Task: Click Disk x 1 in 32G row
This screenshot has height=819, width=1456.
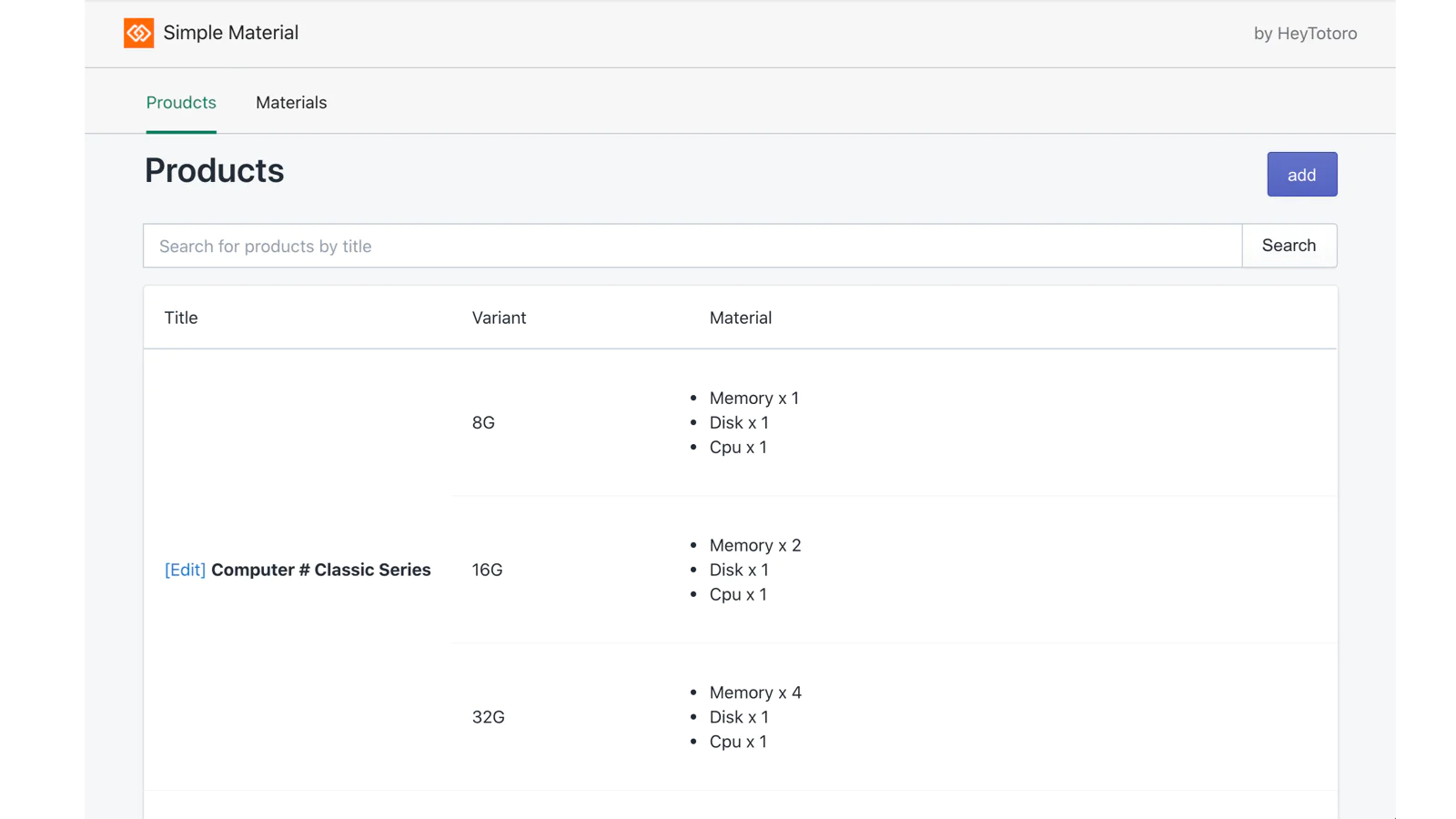Action: pos(739,717)
